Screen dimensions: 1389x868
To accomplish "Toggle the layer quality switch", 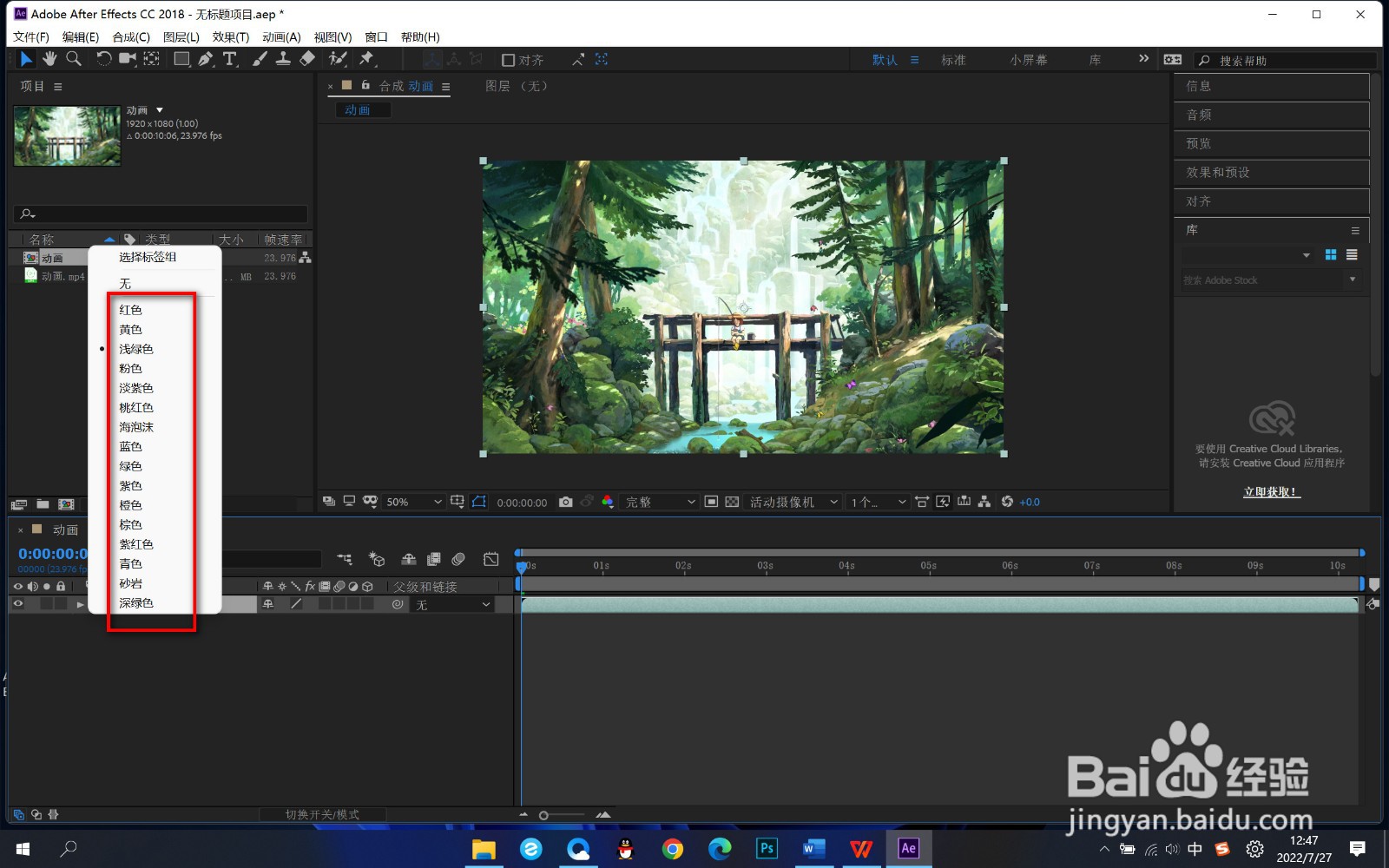I will (x=296, y=604).
